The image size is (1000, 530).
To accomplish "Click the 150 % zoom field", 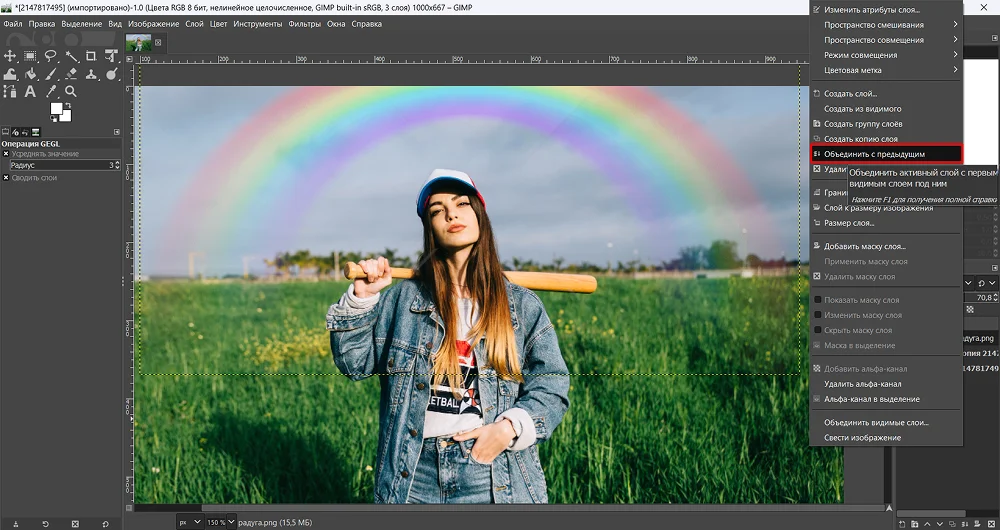I will coord(216,522).
